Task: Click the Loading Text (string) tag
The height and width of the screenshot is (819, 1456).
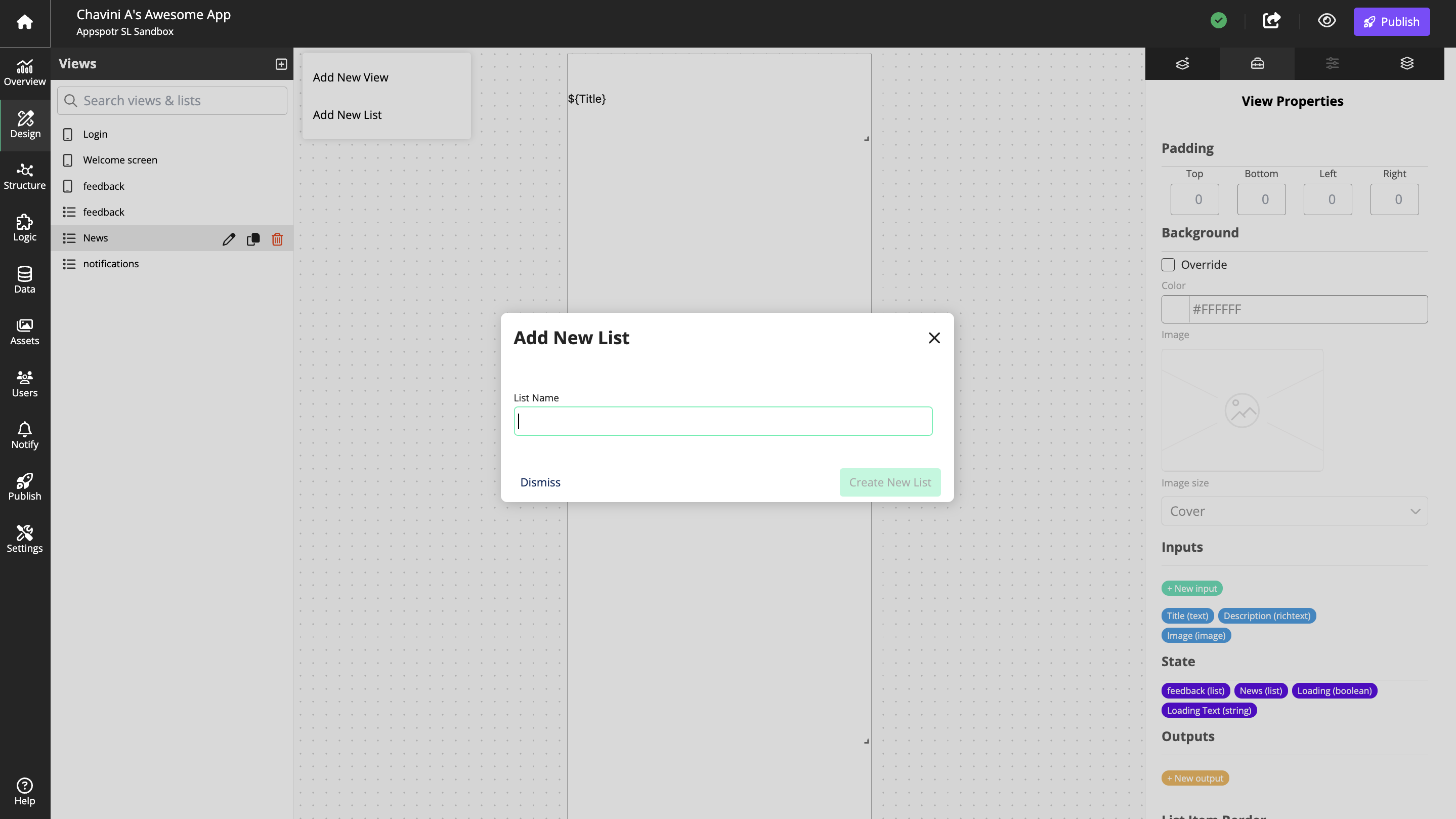Action: coord(1210,710)
